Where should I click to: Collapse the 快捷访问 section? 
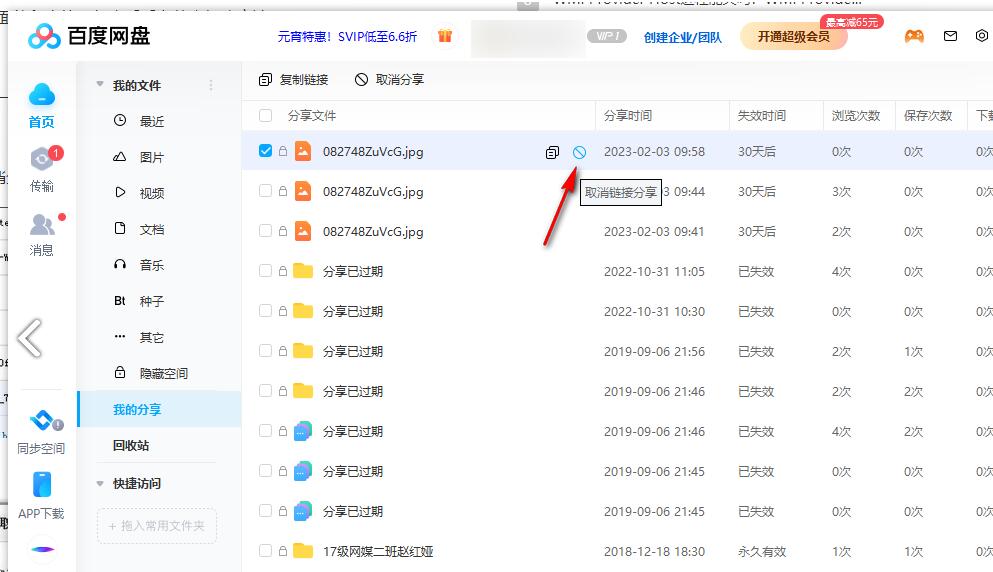[x=100, y=483]
